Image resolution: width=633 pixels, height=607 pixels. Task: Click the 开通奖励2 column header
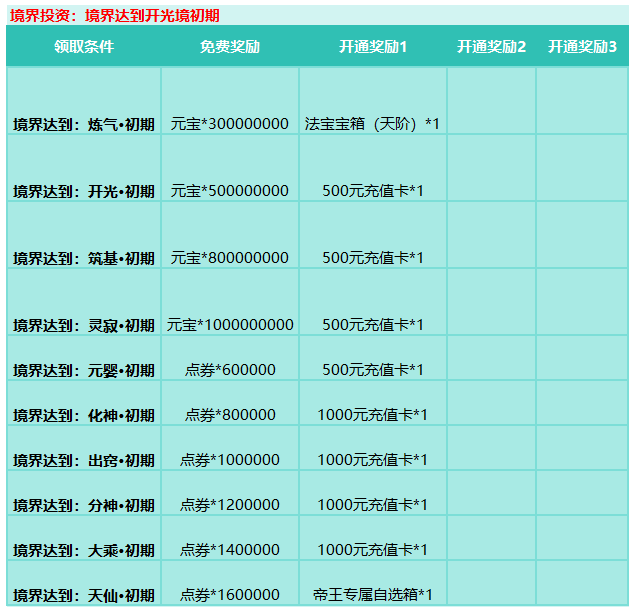click(x=491, y=47)
